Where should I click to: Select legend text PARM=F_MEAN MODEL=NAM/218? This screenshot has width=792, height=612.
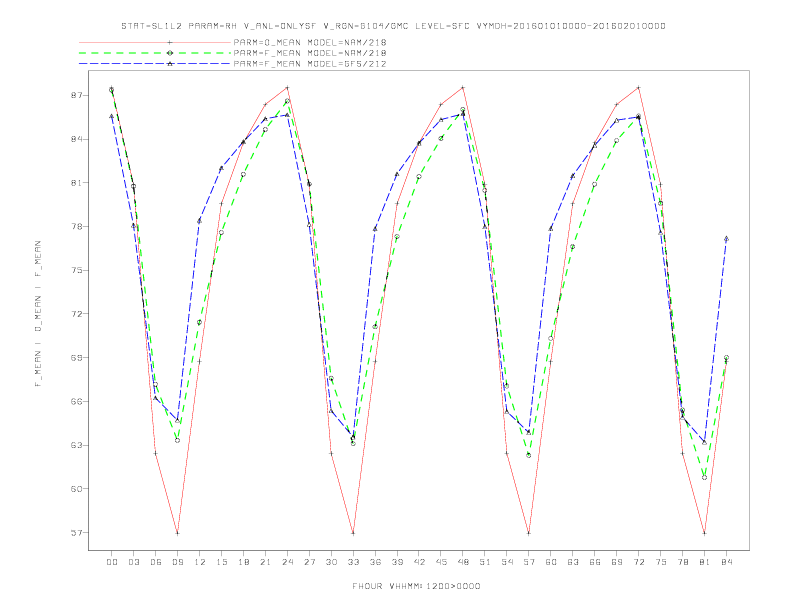coord(310,53)
